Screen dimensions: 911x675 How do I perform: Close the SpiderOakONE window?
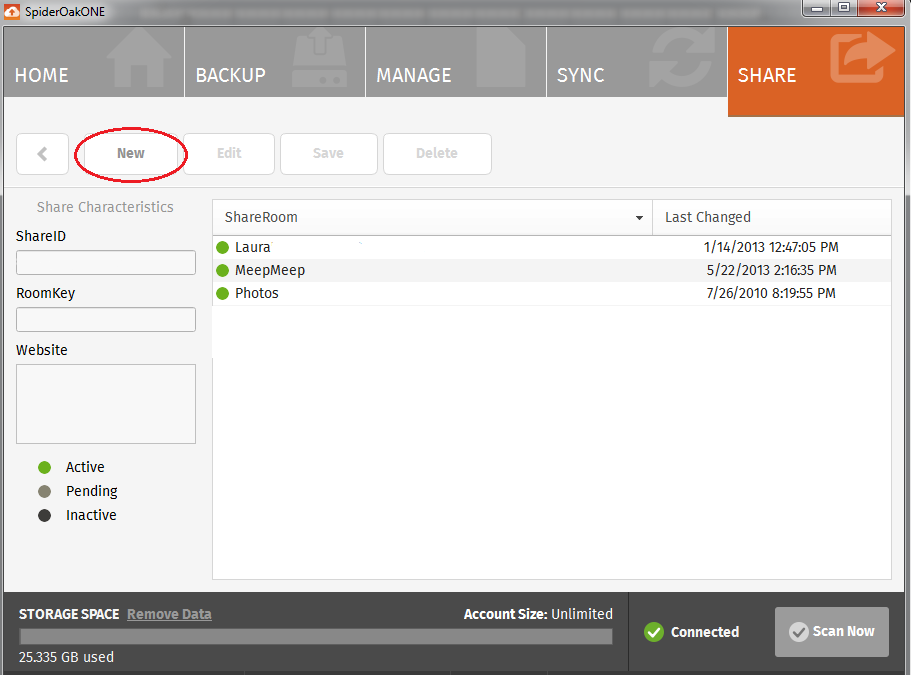[881, 8]
